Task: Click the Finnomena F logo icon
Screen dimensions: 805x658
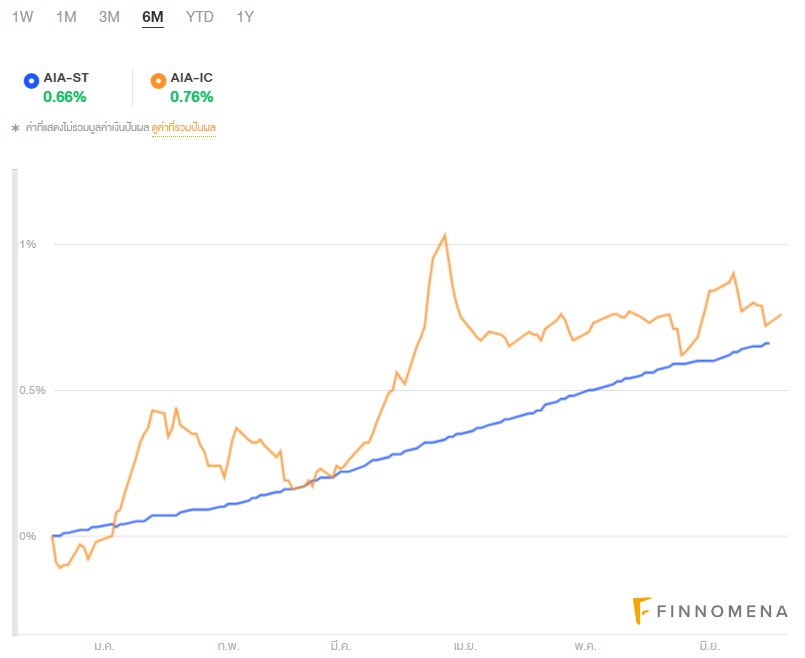Action: [642, 610]
